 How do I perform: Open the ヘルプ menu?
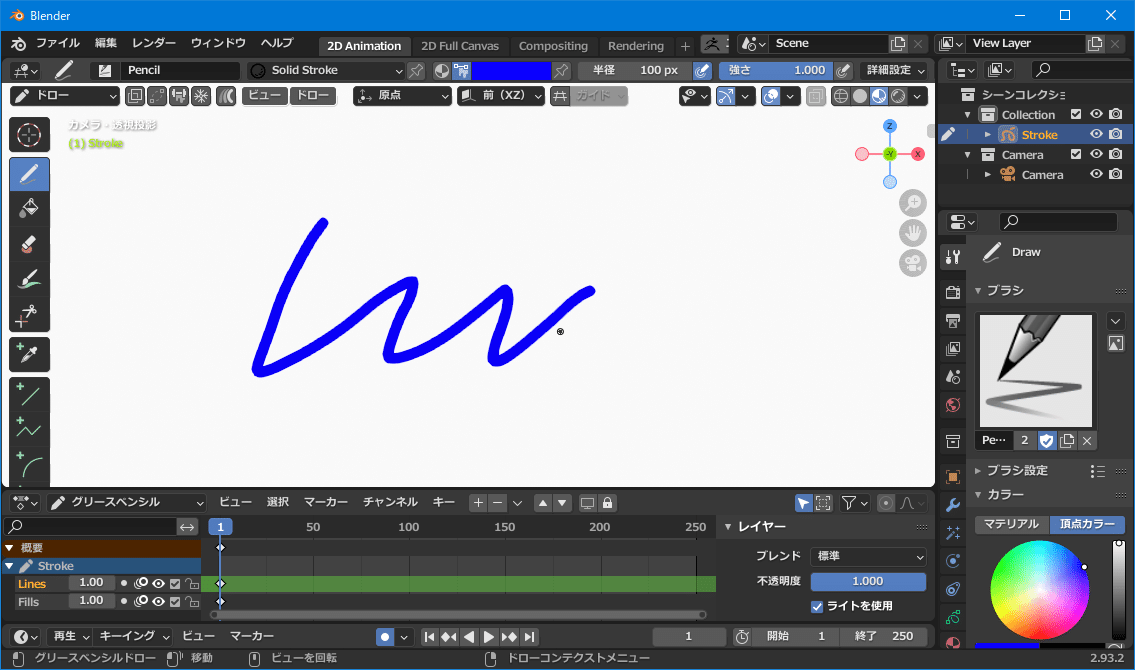[x=277, y=43]
